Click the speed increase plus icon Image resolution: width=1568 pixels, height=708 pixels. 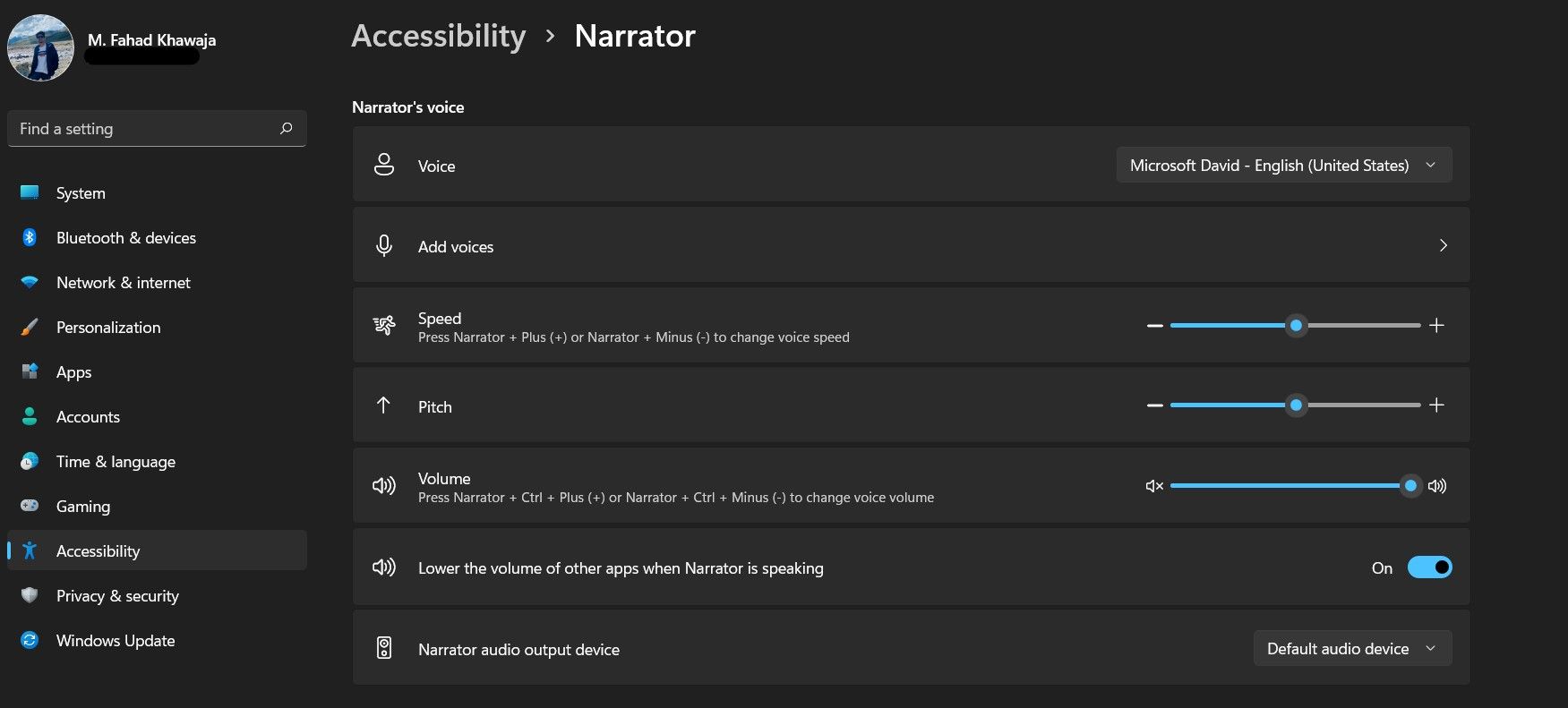(x=1436, y=326)
